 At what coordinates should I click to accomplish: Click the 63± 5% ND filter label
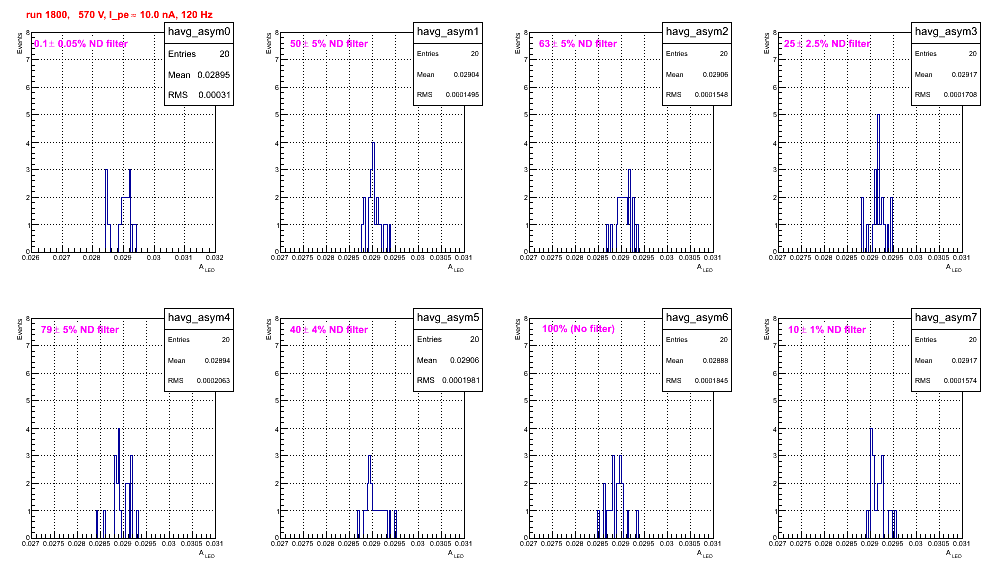tap(578, 44)
